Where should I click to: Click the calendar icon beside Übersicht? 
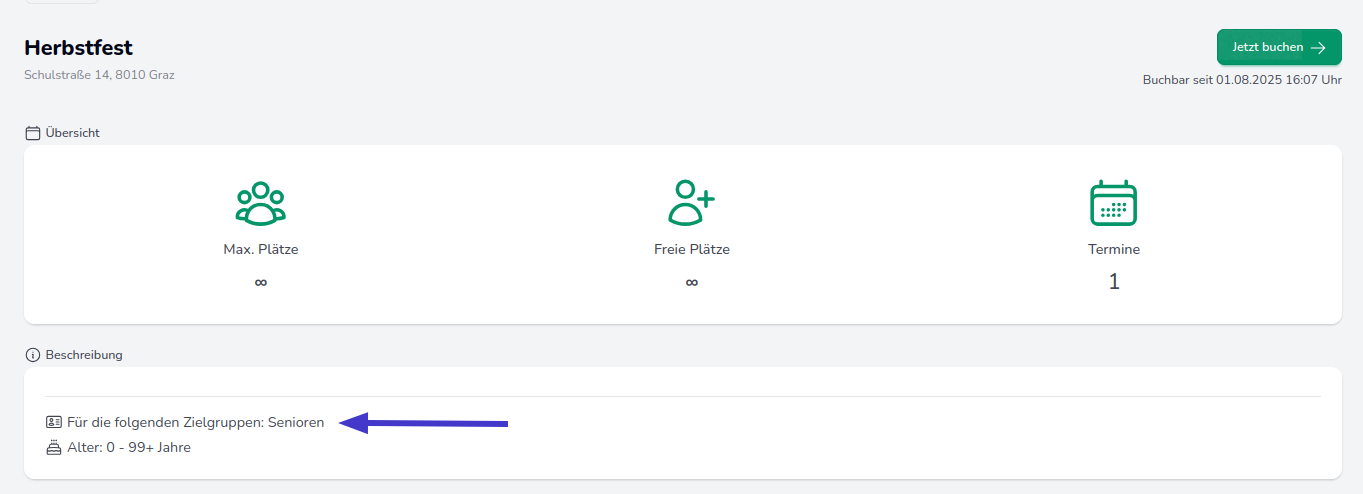click(x=33, y=133)
